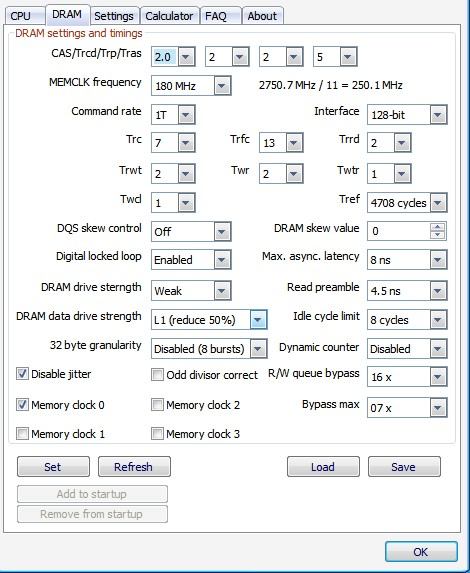Open the R/W queue bypass dropdown
The width and height of the screenshot is (470, 573).
407,377
